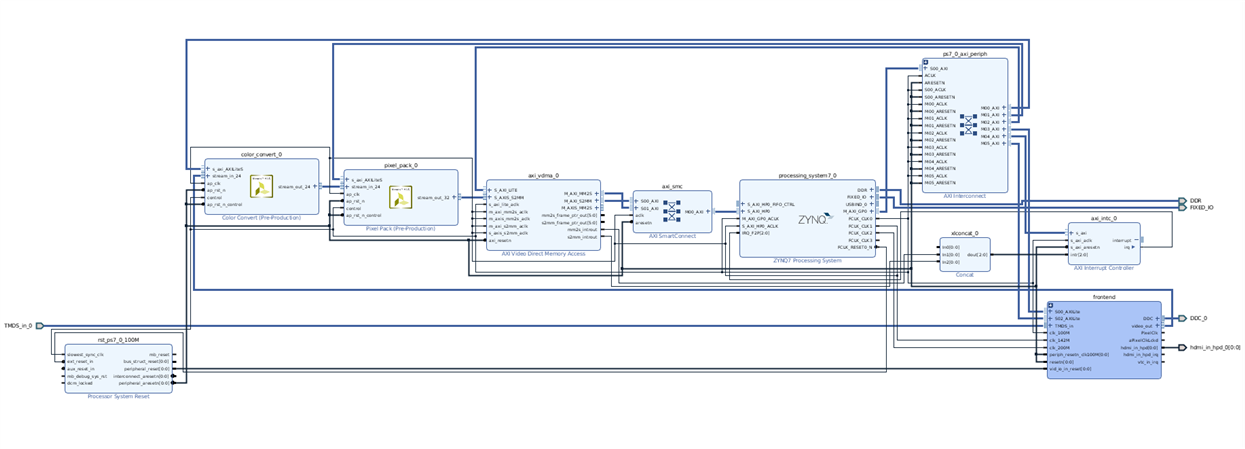The image size is (1245, 449).
Task: Click the AXI Video Direct Memory Access label
Action: pyautogui.click(x=543, y=254)
